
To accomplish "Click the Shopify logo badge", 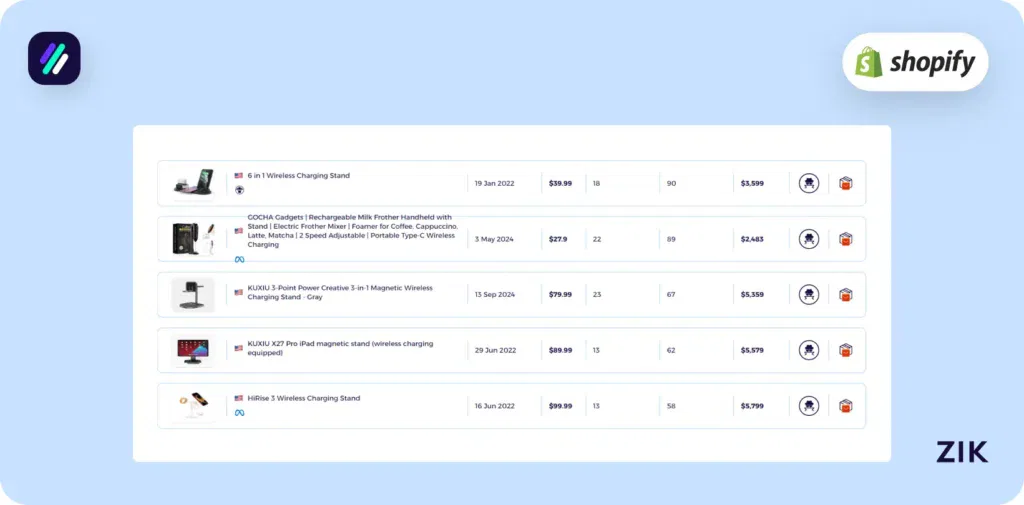I will [x=915, y=62].
